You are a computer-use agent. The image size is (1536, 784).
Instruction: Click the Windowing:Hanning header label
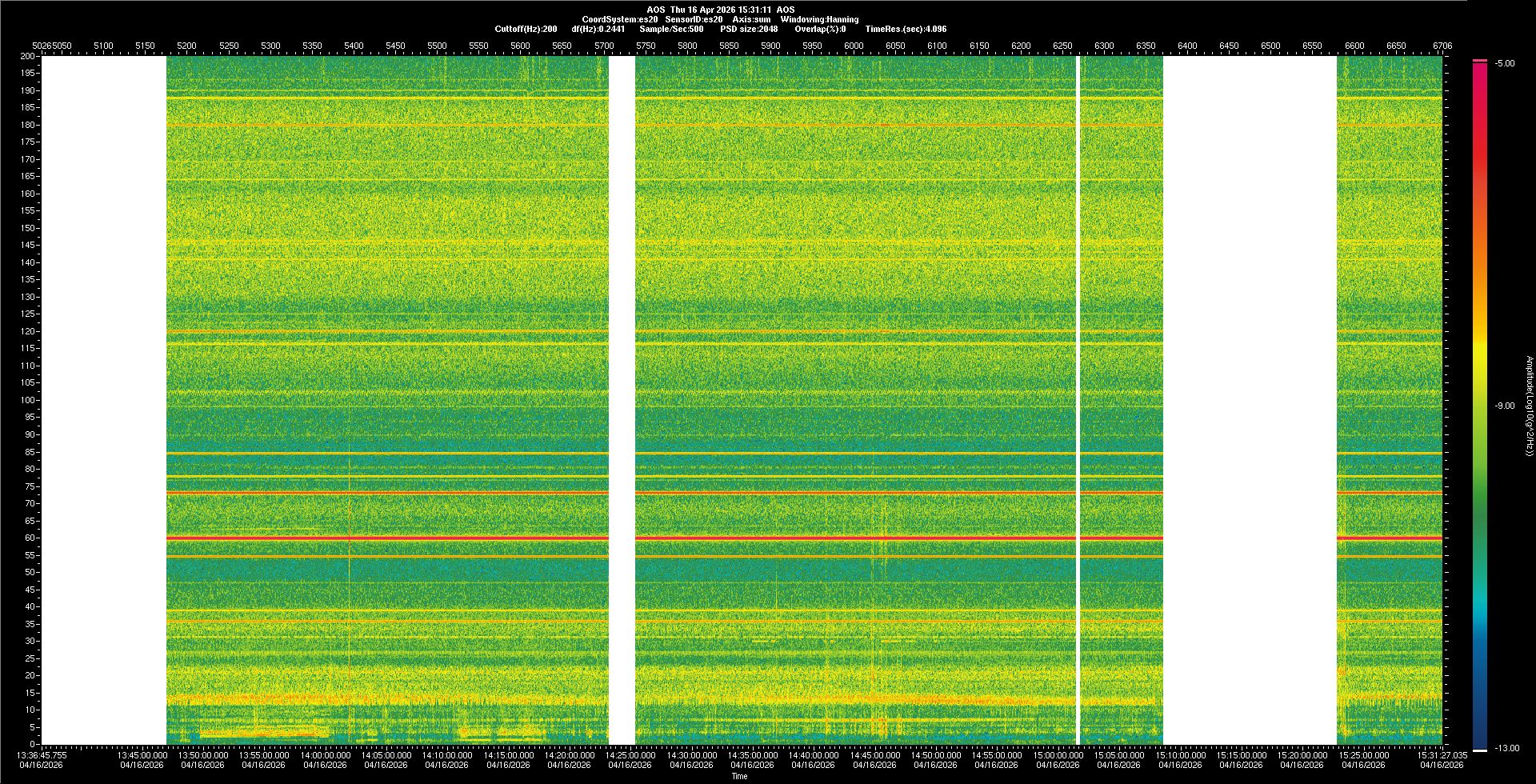click(x=819, y=19)
